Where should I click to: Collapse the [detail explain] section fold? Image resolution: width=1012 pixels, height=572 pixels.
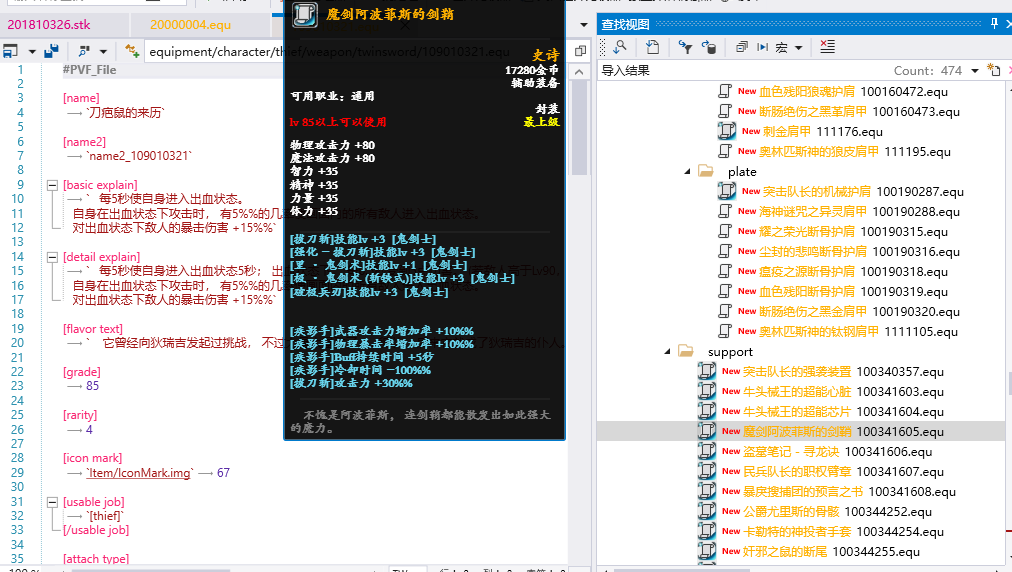pyautogui.click(x=52, y=257)
